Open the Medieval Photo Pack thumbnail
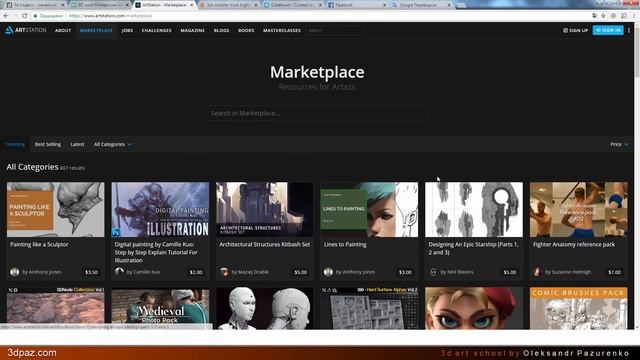This screenshot has height=360, width=640. pos(160,308)
